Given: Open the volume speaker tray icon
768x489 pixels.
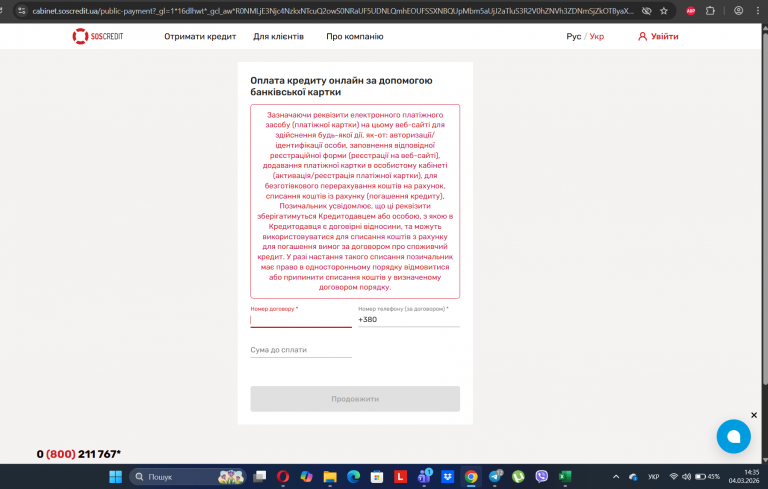Looking at the screenshot, I should (x=686, y=477).
